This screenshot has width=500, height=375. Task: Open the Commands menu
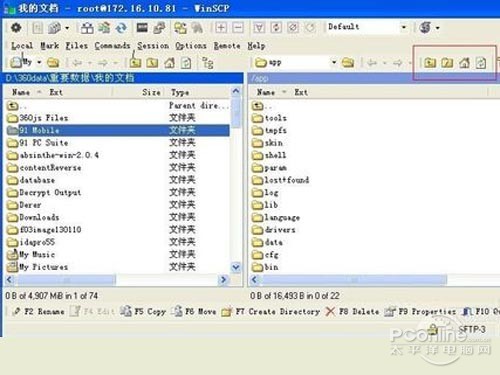coord(112,46)
